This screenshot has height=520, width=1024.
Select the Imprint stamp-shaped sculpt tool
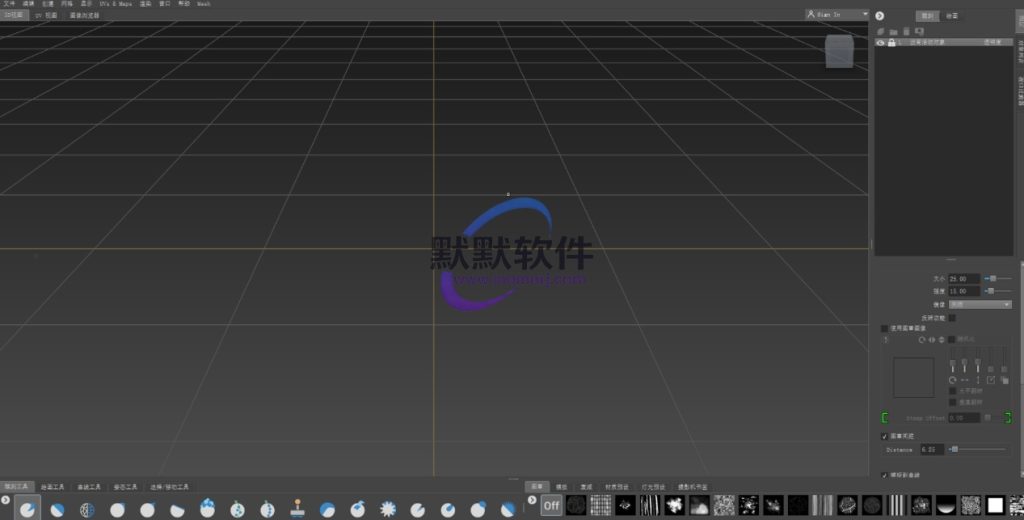click(297, 509)
